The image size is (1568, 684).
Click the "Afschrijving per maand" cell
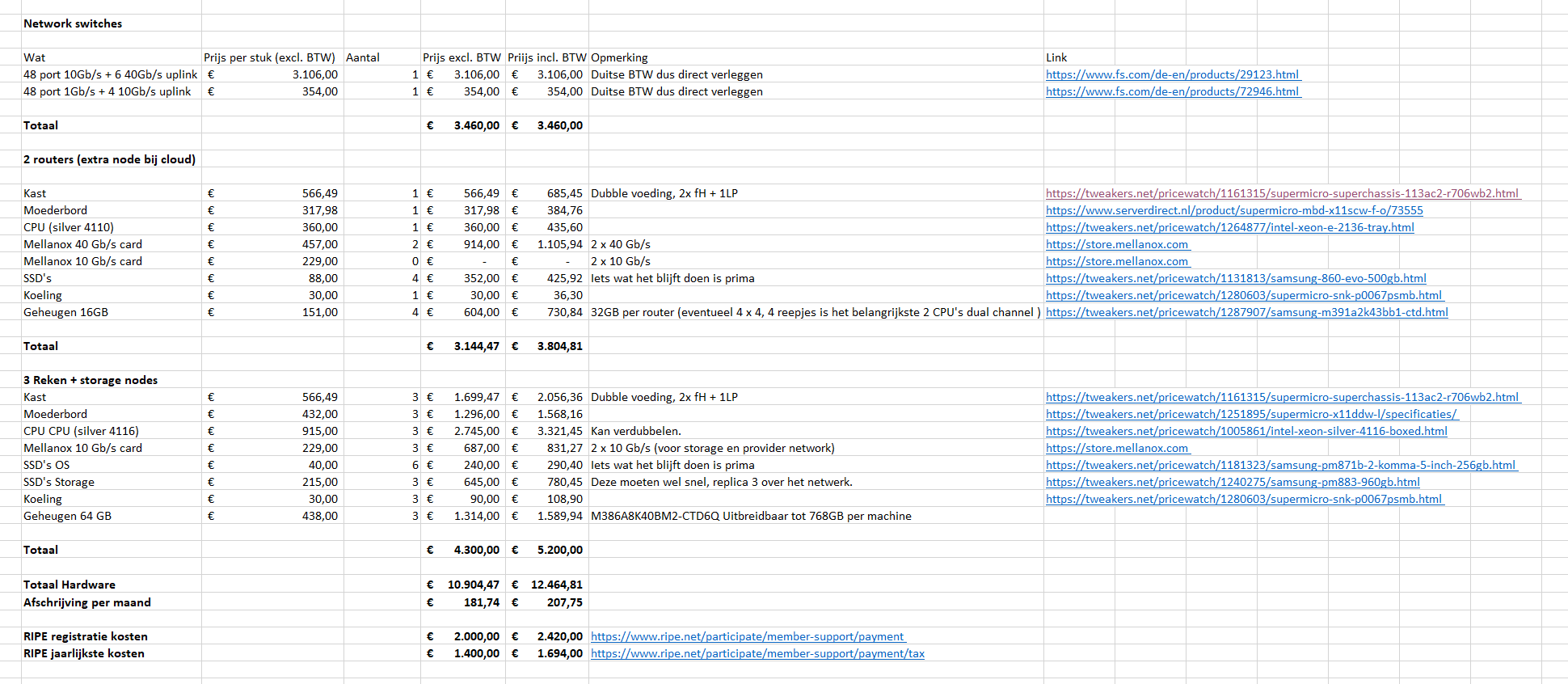(x=86, y=602)
